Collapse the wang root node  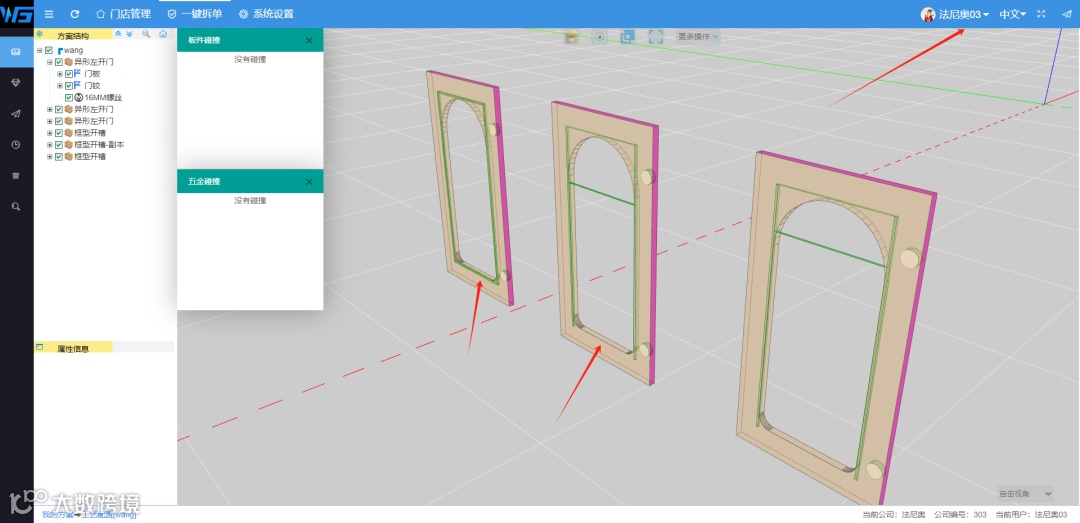click(x=40, y=50)
